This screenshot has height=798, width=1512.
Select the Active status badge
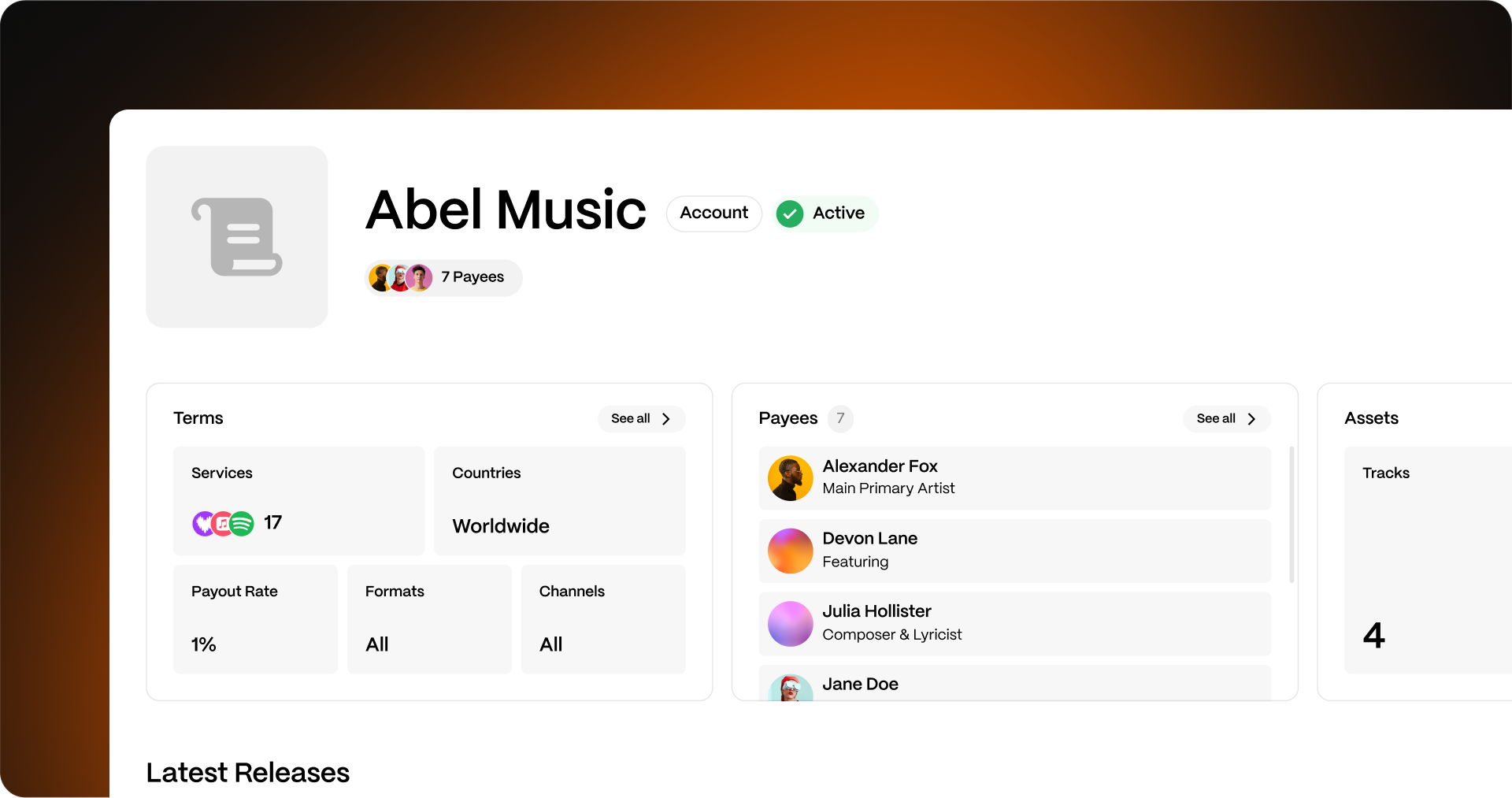click(x=825, y=213)
